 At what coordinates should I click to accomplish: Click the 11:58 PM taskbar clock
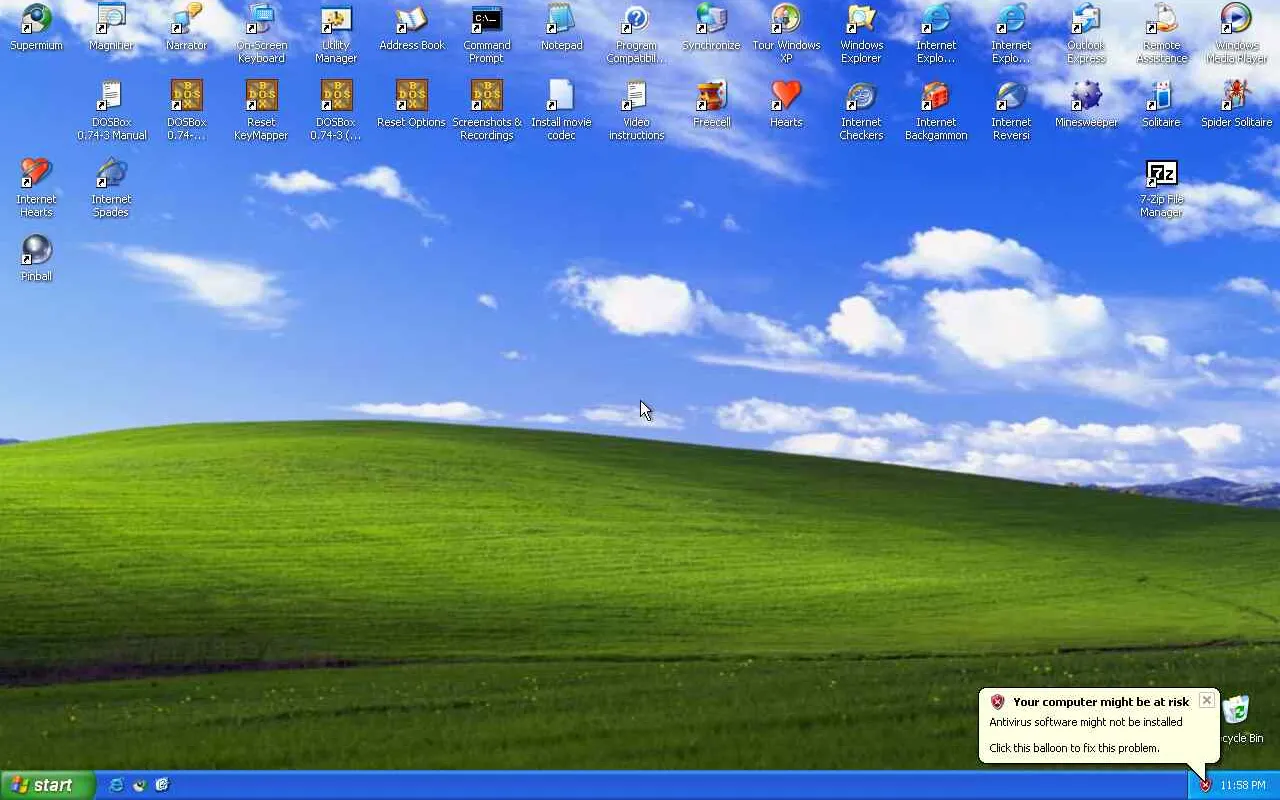[x=1243, y=785]
